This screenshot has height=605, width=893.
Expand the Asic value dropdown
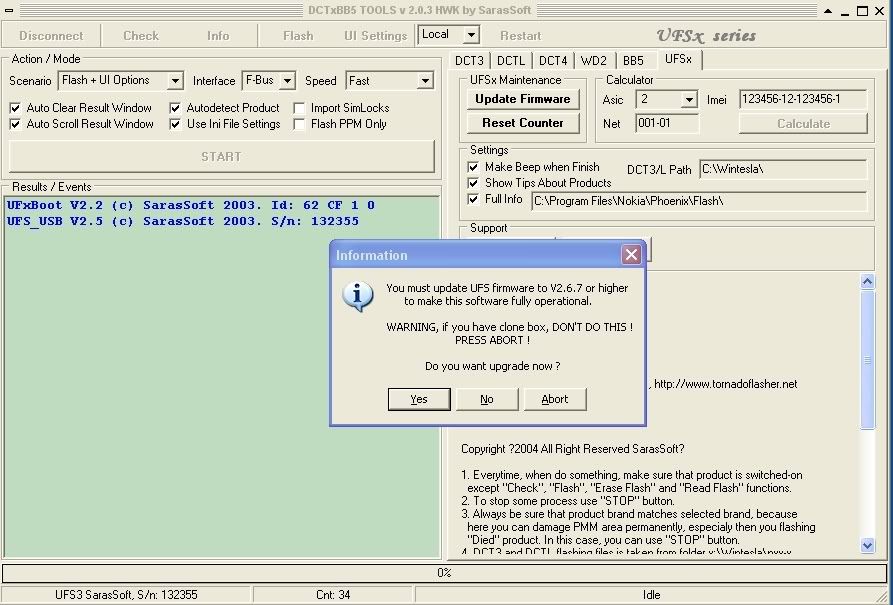(x=689, y=100)
